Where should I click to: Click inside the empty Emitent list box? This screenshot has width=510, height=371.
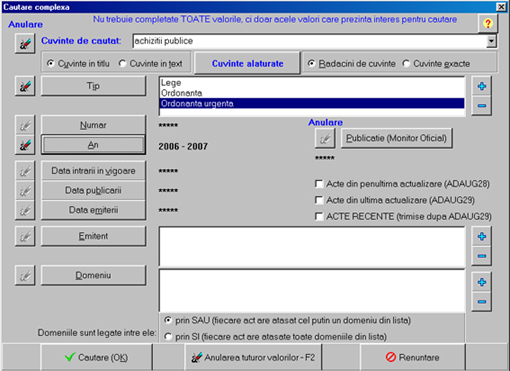(x=312, y=247)
